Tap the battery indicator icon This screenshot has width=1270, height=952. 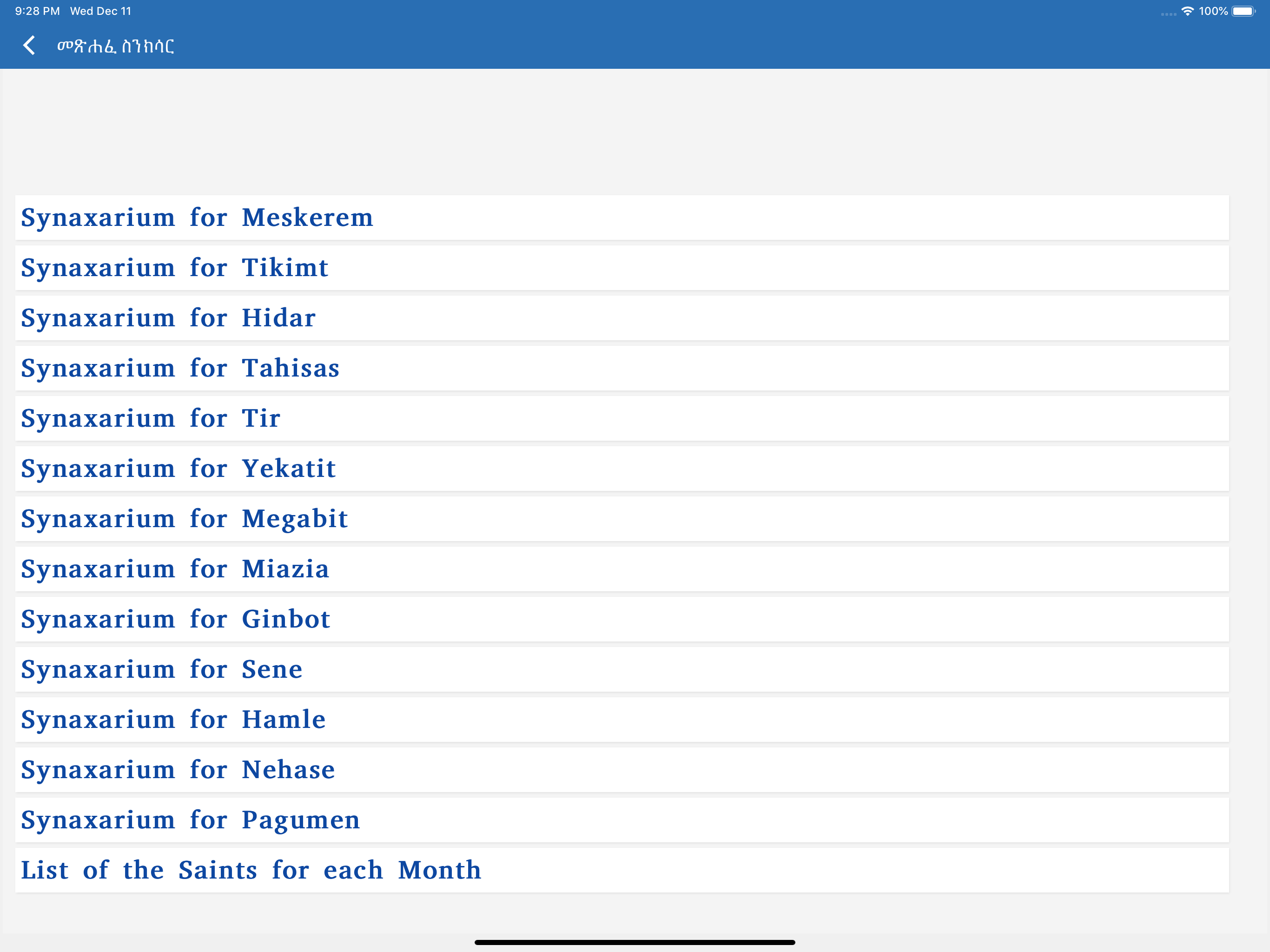(x=1244, y=11)
